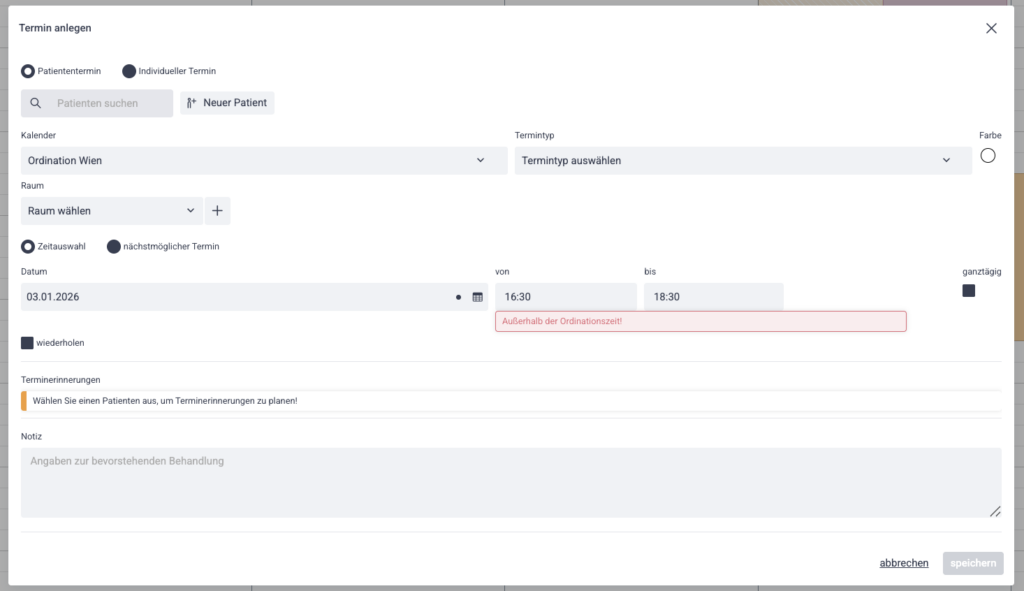
Task: Expand the Termintyp auswählen dropdown
Action: pyautogui.click(x=742, y=161)
